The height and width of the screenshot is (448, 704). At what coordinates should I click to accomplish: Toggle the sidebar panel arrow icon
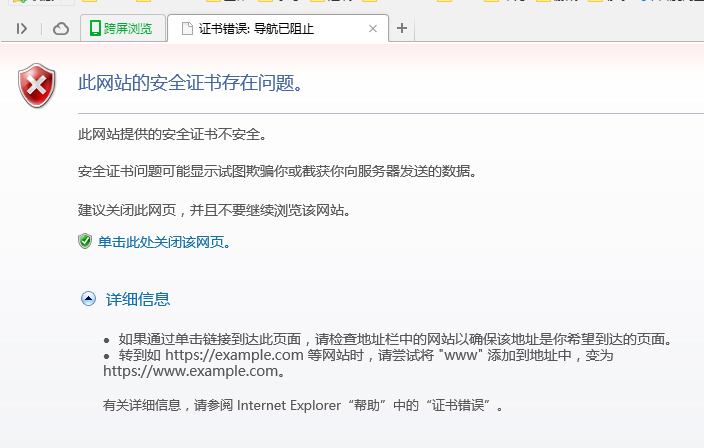tap(22, 29)
